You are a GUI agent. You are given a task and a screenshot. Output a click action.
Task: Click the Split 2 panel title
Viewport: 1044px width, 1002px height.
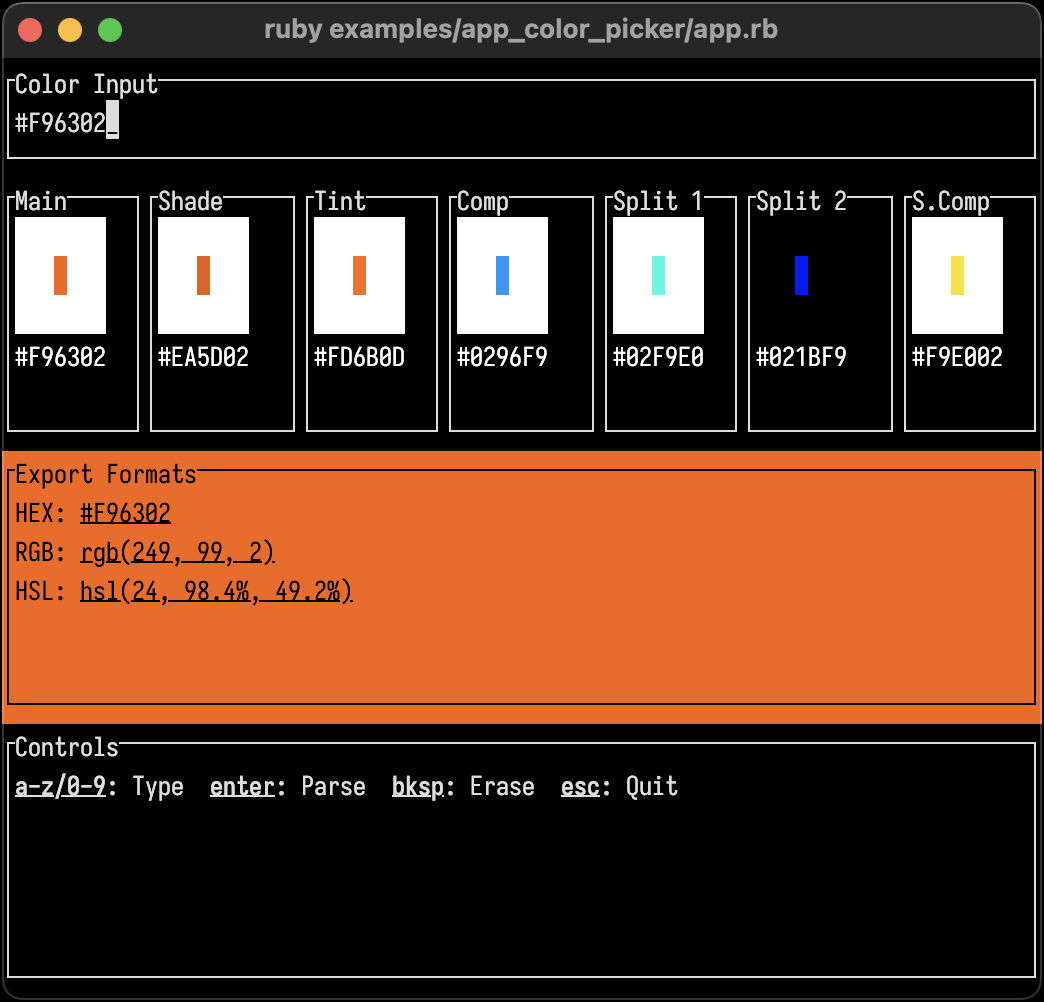point(802,202)
